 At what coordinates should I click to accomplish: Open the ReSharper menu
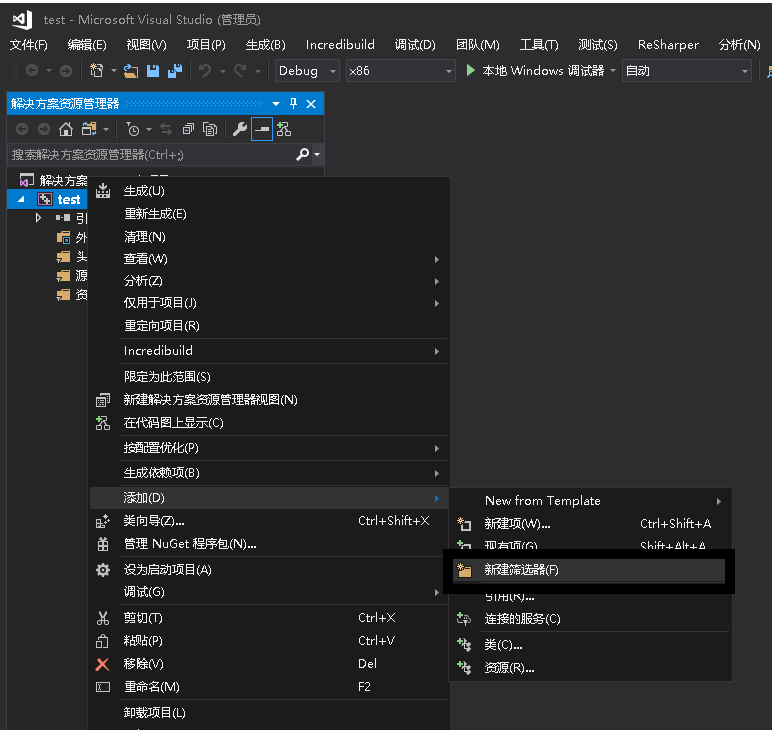click(x=668, y=45)
